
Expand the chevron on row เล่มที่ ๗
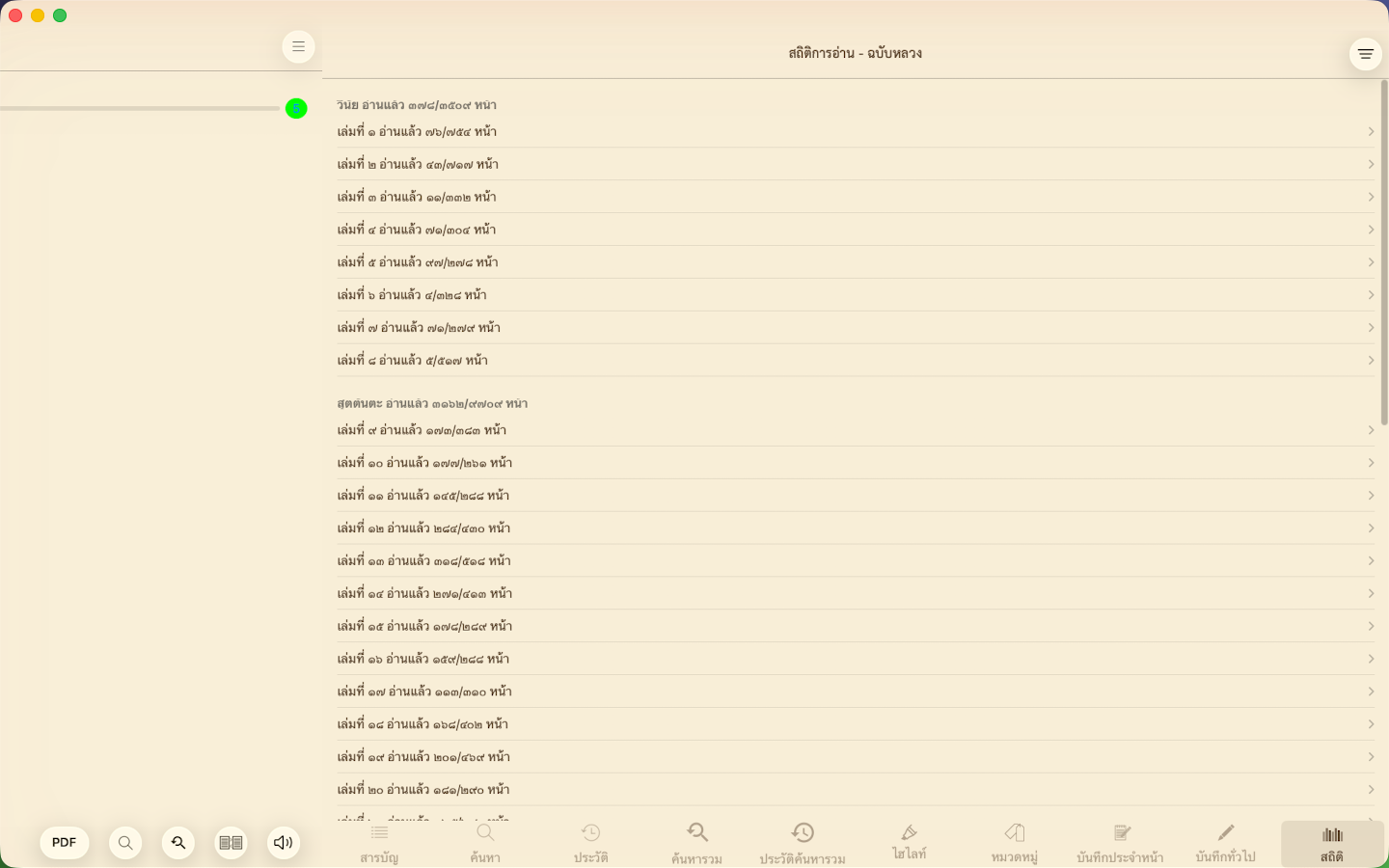1371,328
